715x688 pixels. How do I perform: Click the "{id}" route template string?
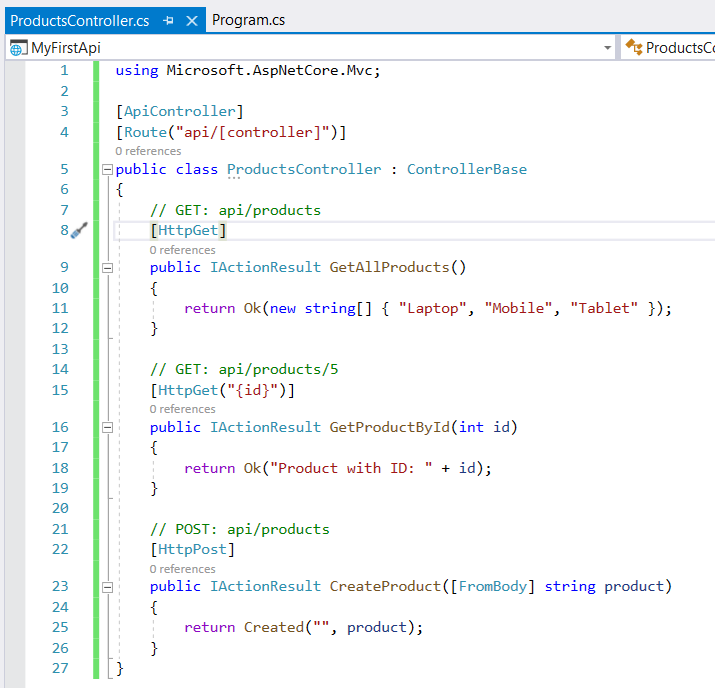pyautogui.click(x=253, y=390)
